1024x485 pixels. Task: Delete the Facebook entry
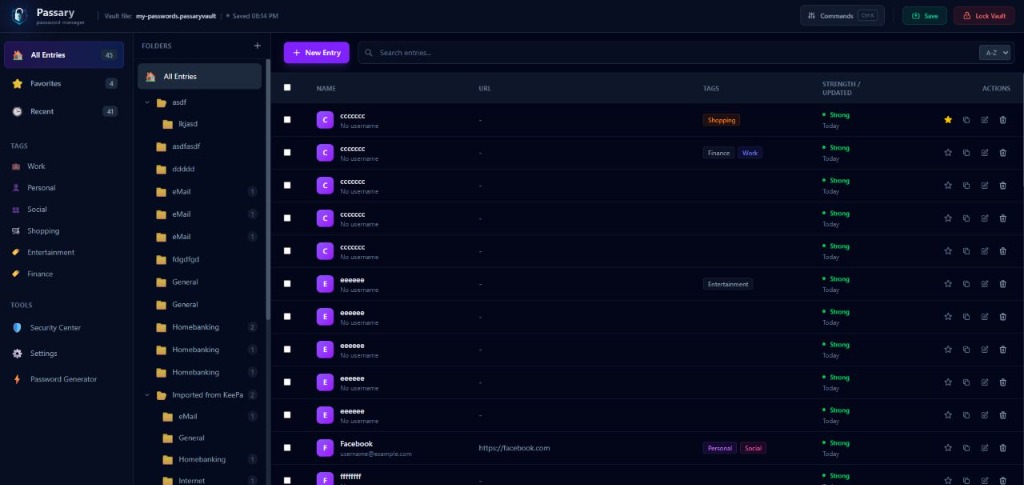(1003, 448)
